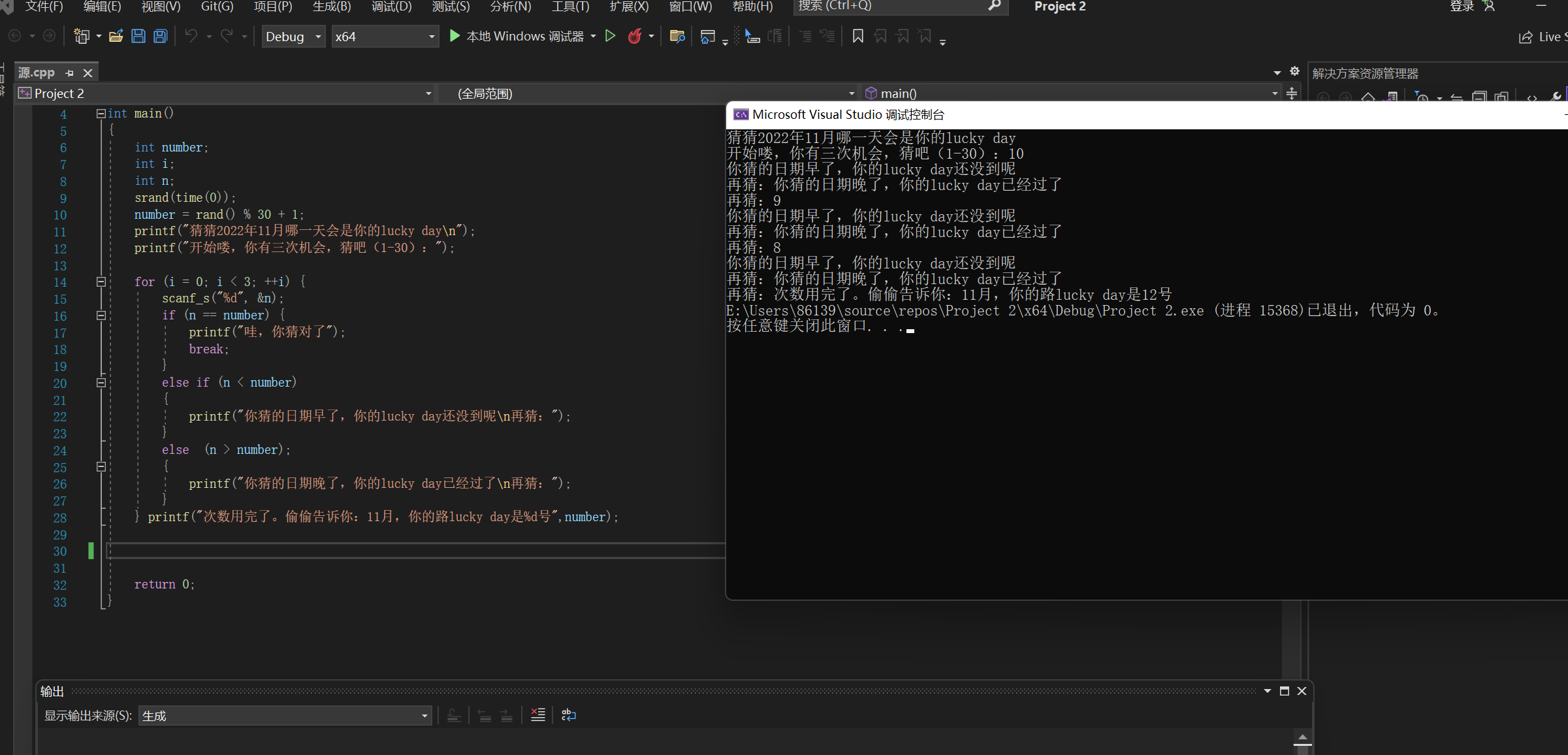Viewport: 1568px width, 755px height.
Task: Pin the 源.cpp tab
Action: [70, 73]
